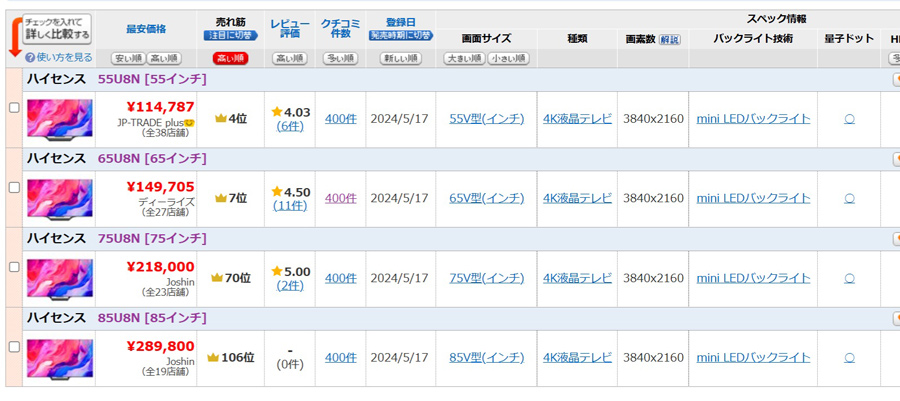Sort screen size by 小さい順
900x401 pixels.
tap(509, 58)
